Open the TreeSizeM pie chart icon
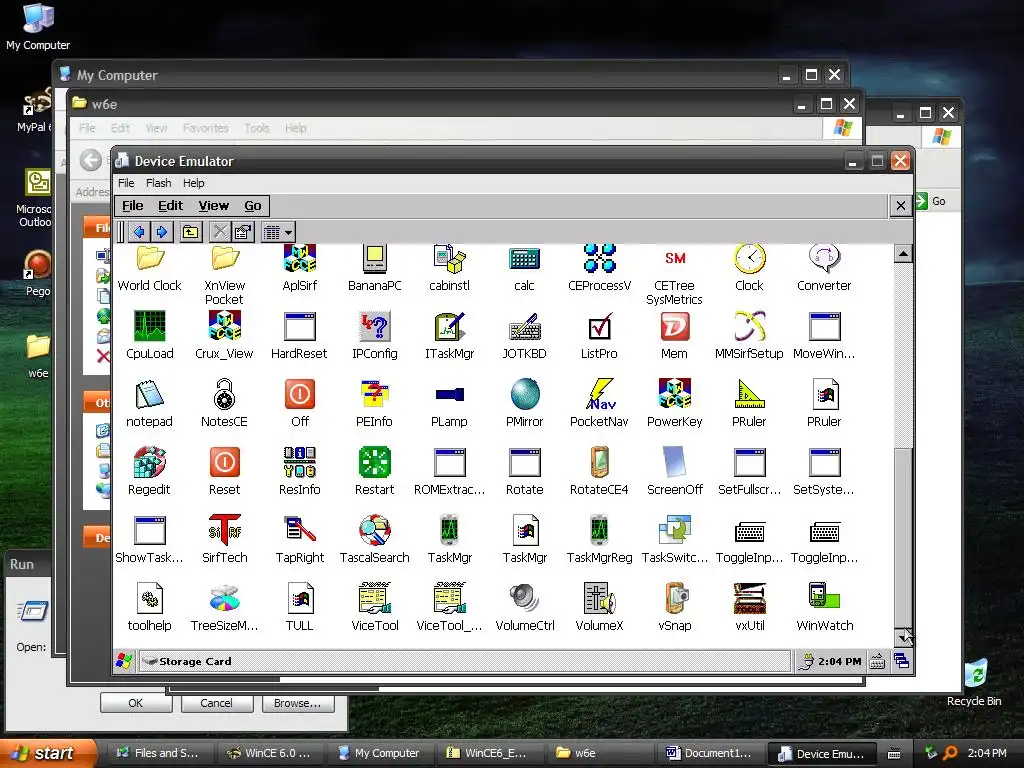This screenshot has height=768, width=1024. click(224, 598)
